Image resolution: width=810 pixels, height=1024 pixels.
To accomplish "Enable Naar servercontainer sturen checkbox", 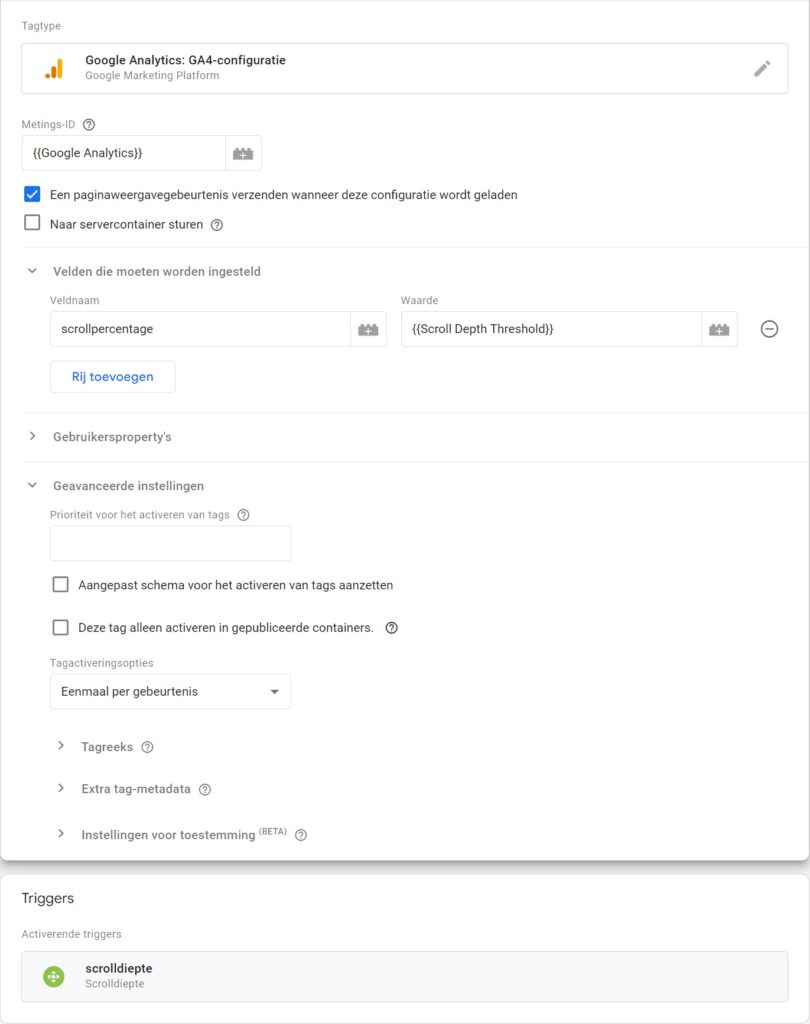I will (x=32, y=223).
